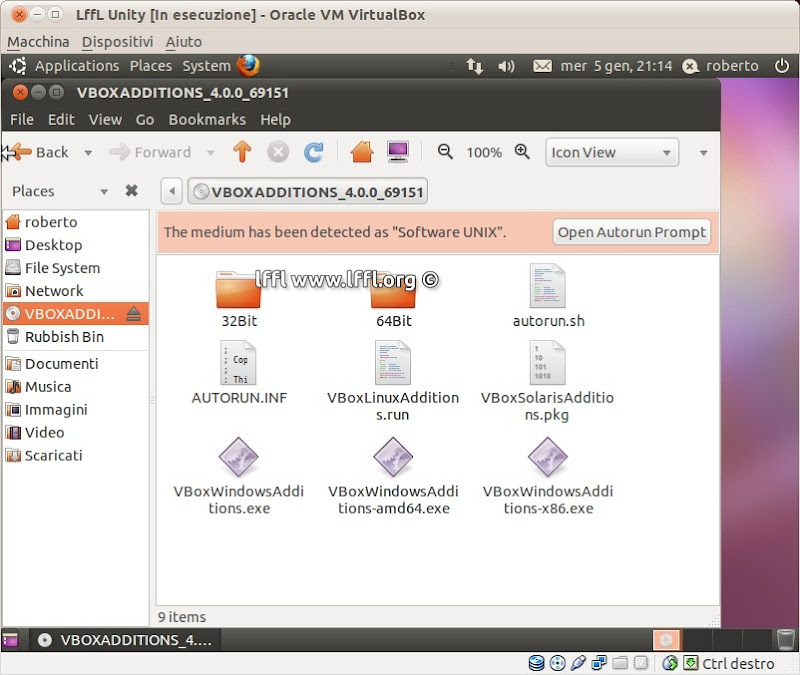Reset zoom via the 100% label
The image size is (800, 675).
pyautogui.click(x=484, y=153)
